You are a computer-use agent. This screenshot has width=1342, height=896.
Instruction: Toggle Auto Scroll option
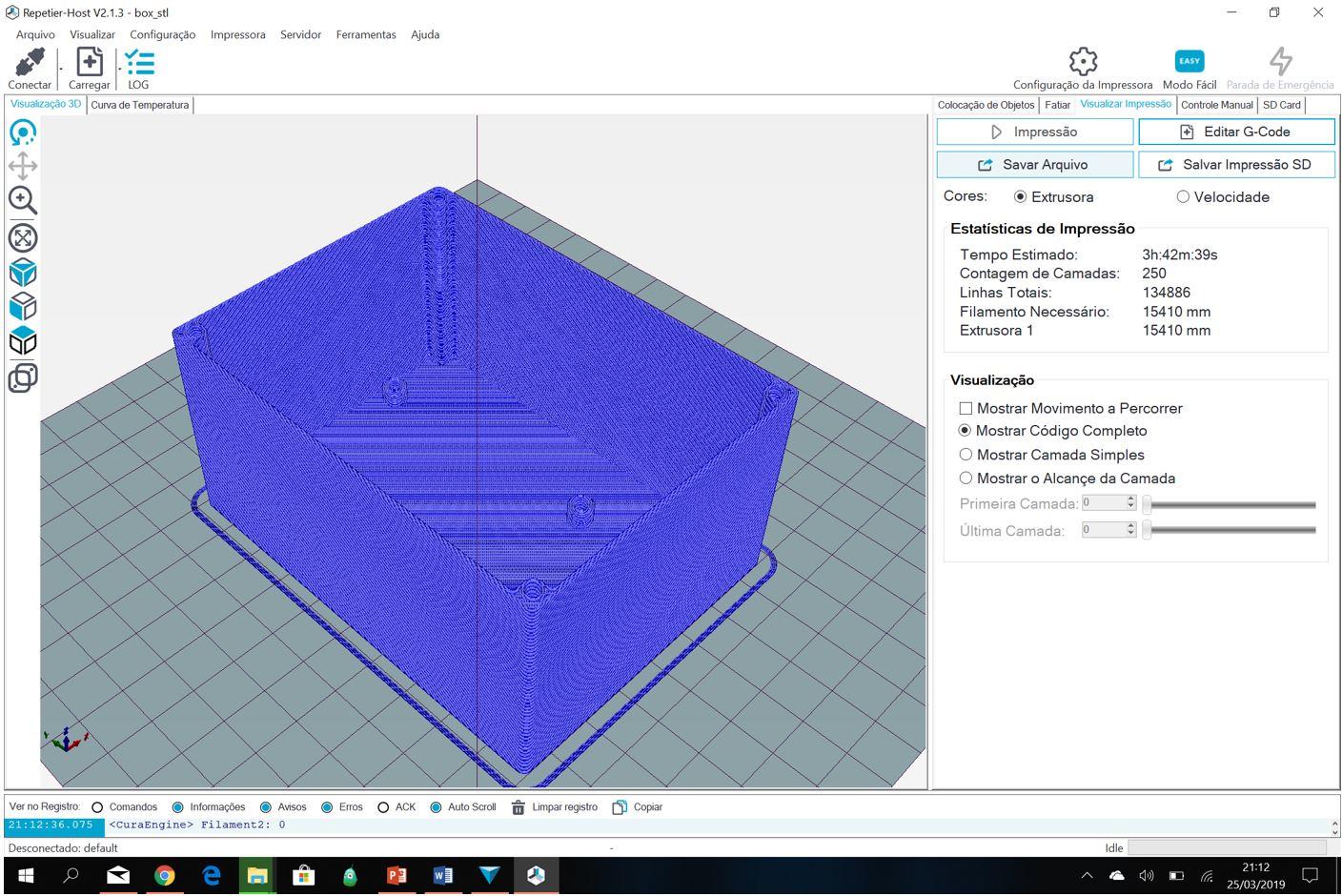pos(436,807)
